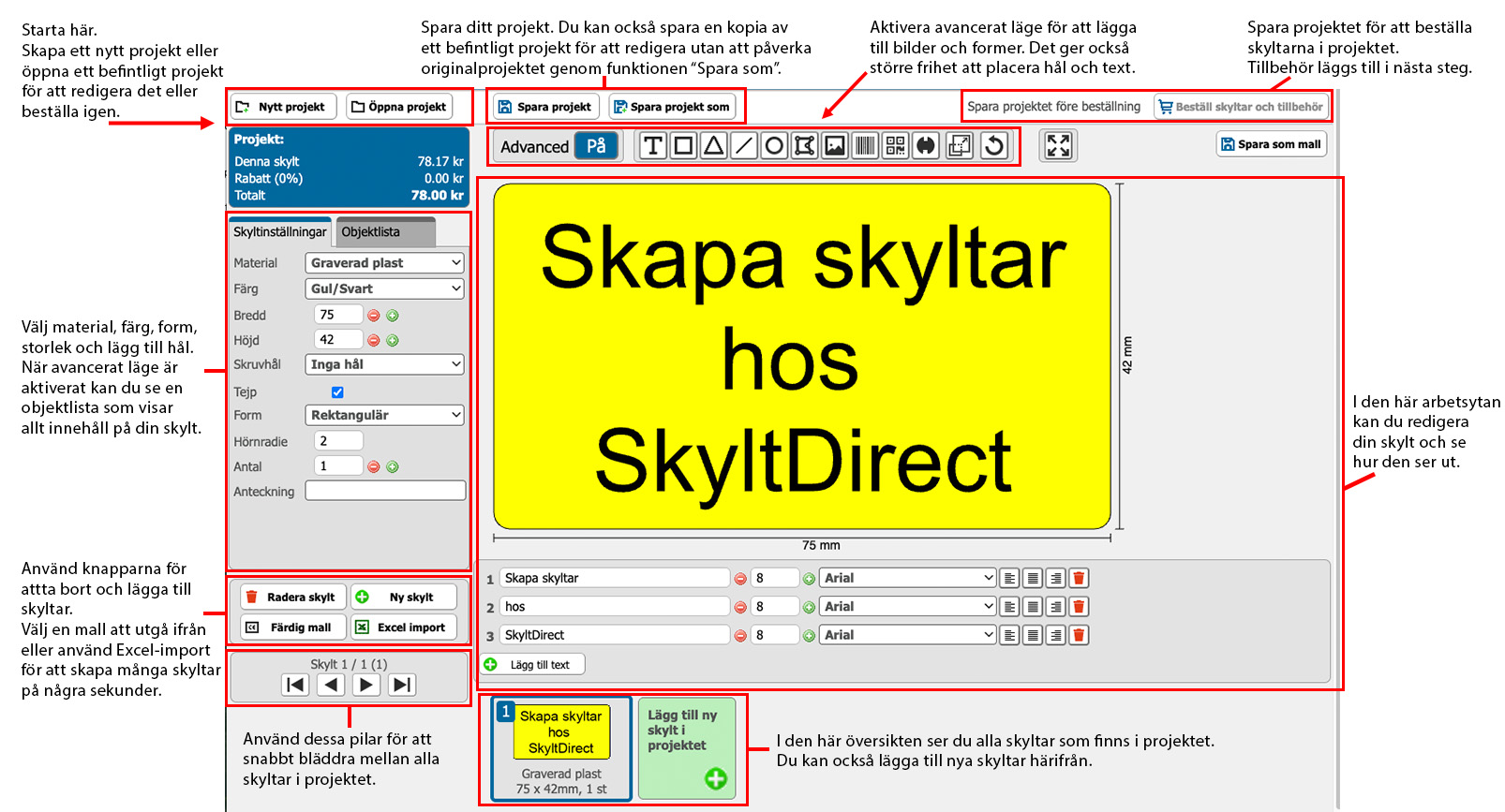This screenshot has height=812, width=1505.
Task: Select the polygon node shape tool
Action: pyautogui.click(x=804, y=146)
